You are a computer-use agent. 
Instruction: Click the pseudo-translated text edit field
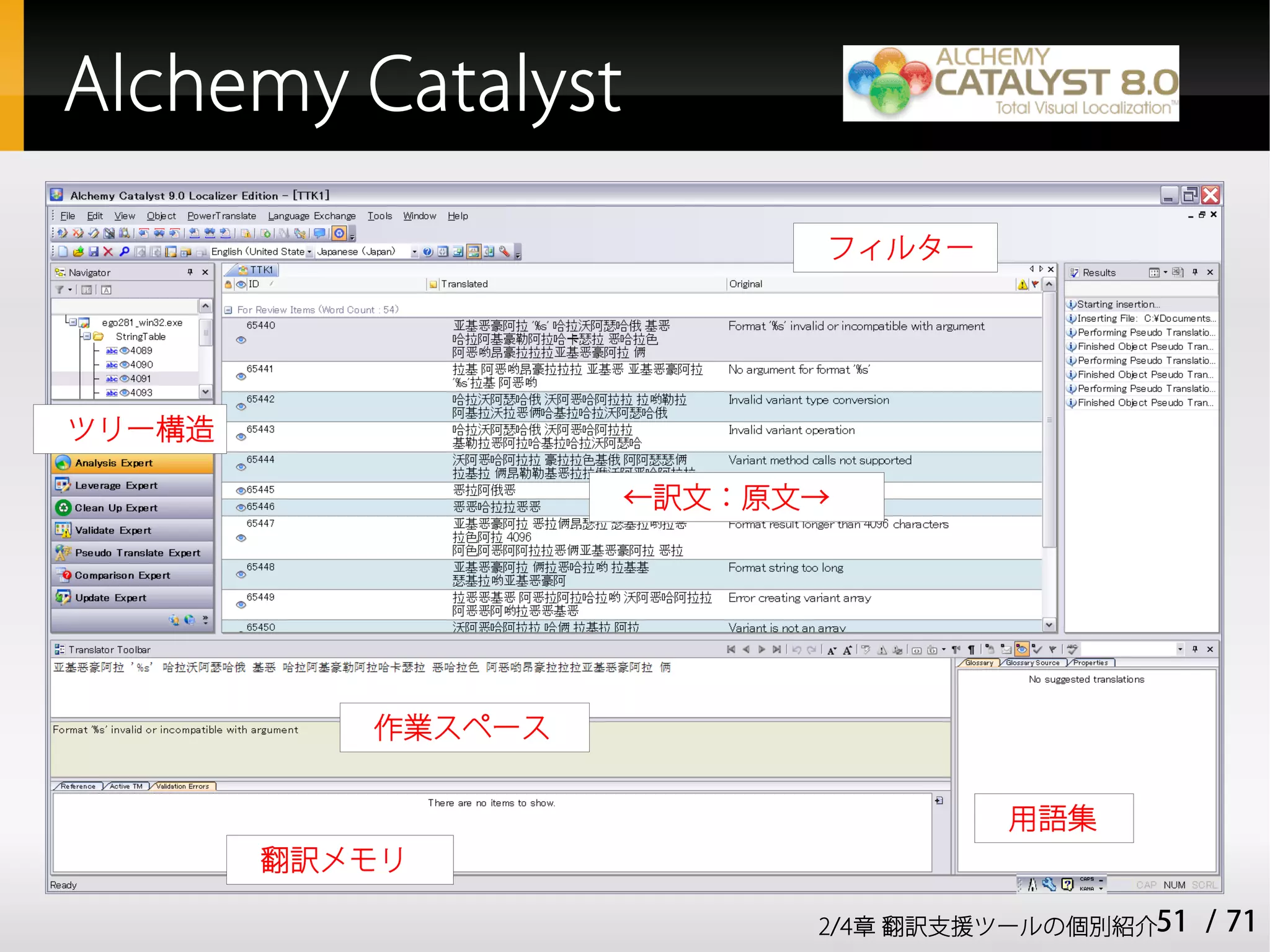pyautogui.click(x=500, y=688)
